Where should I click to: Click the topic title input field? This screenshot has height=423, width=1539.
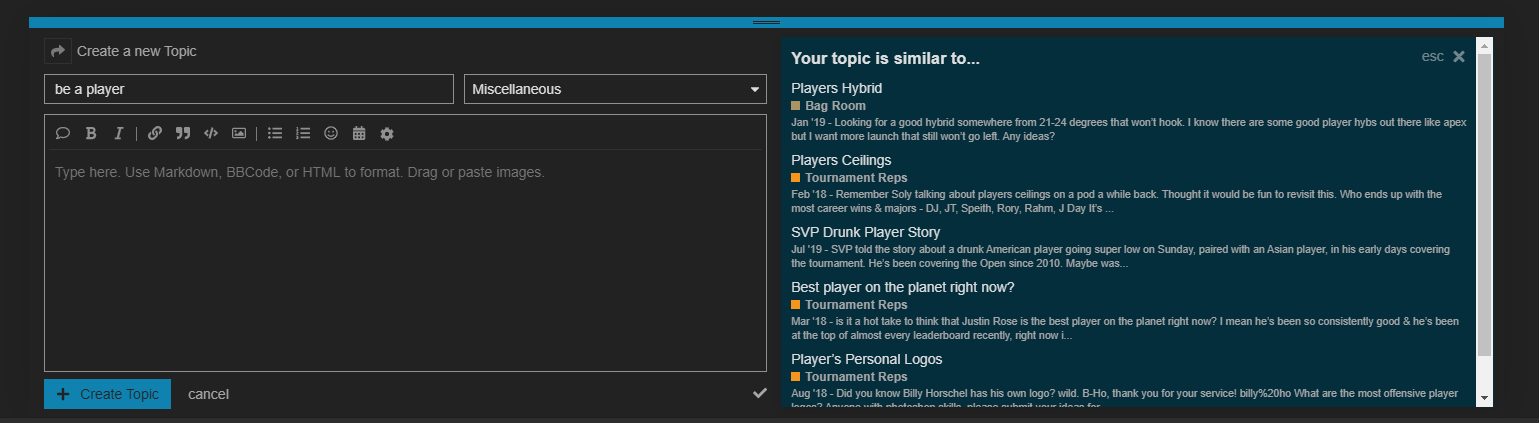248,89
